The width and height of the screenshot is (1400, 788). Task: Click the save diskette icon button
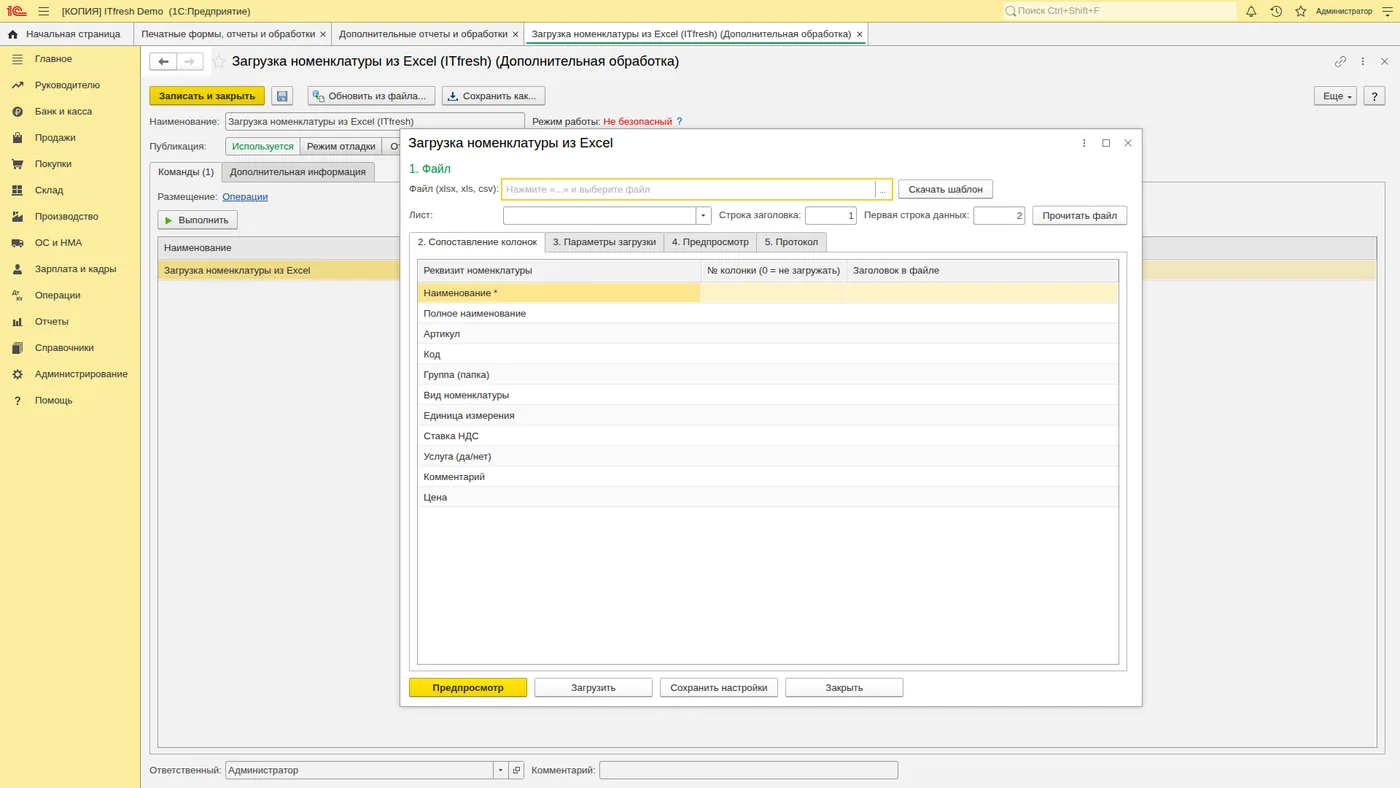pos(282,96)
